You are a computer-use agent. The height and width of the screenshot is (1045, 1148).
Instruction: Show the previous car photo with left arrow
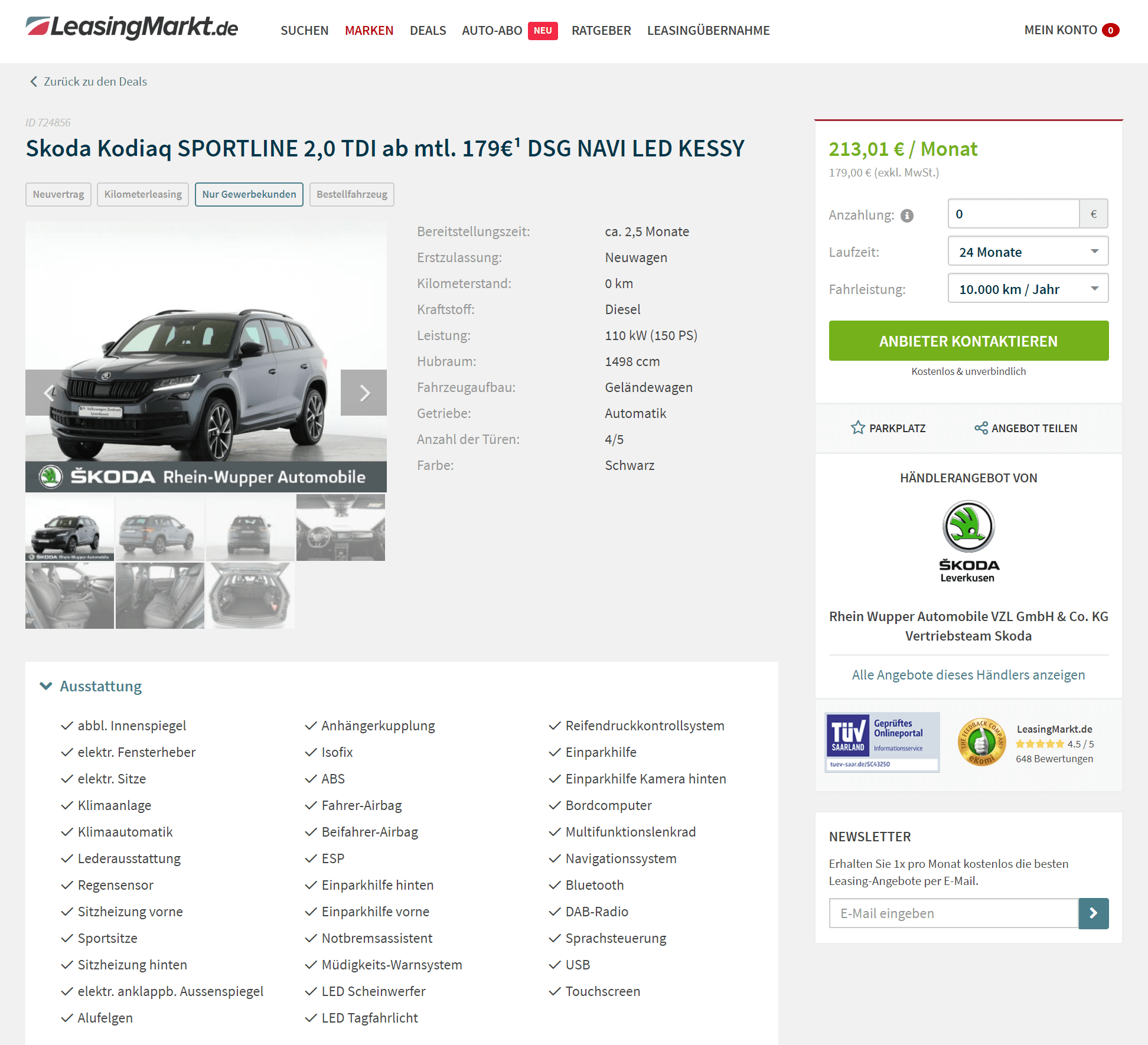[x=48, y=393]
